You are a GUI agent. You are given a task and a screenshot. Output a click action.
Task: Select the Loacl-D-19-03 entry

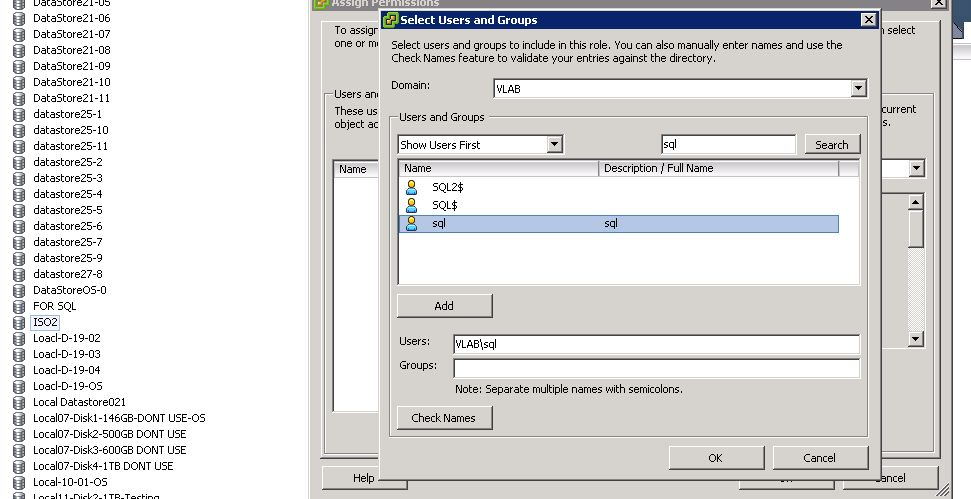point(66,354)
